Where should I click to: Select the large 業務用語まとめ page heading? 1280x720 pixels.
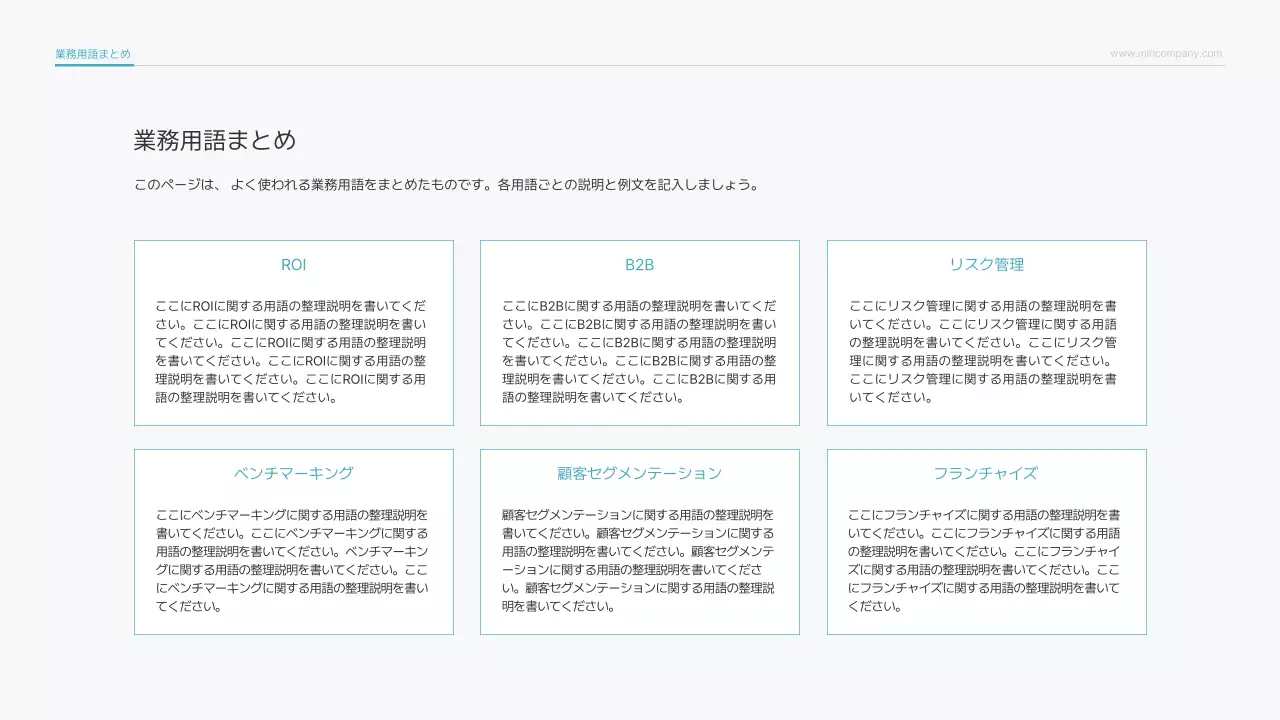[215, 140]
